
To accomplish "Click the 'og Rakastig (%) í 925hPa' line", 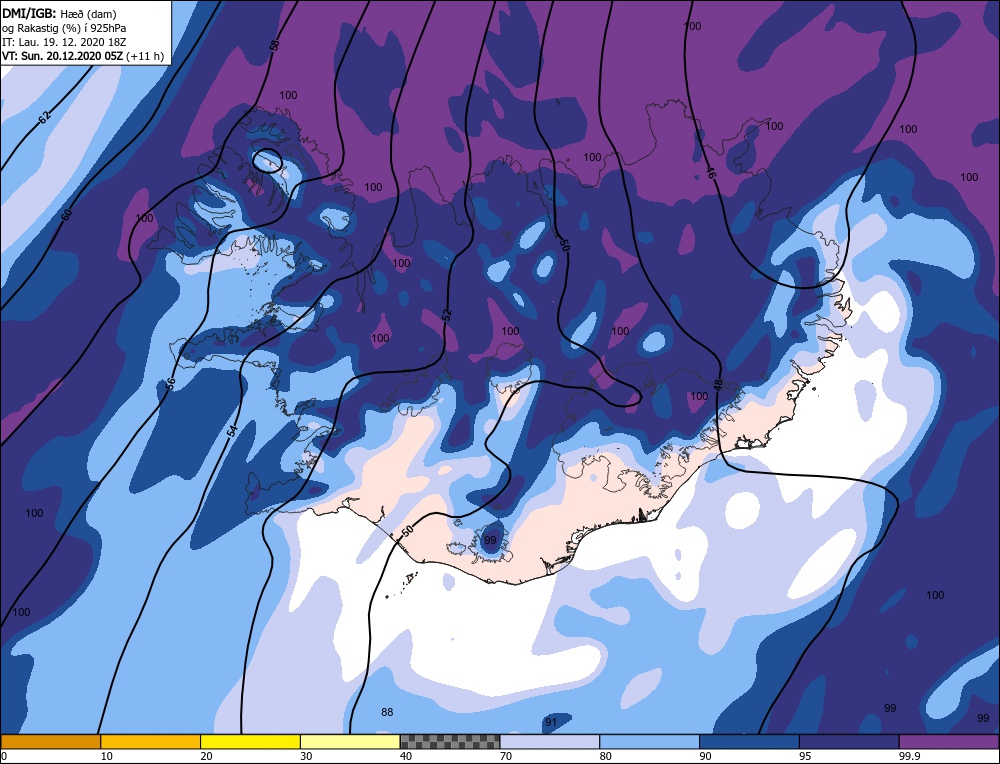I will click(x=64, y=27).
